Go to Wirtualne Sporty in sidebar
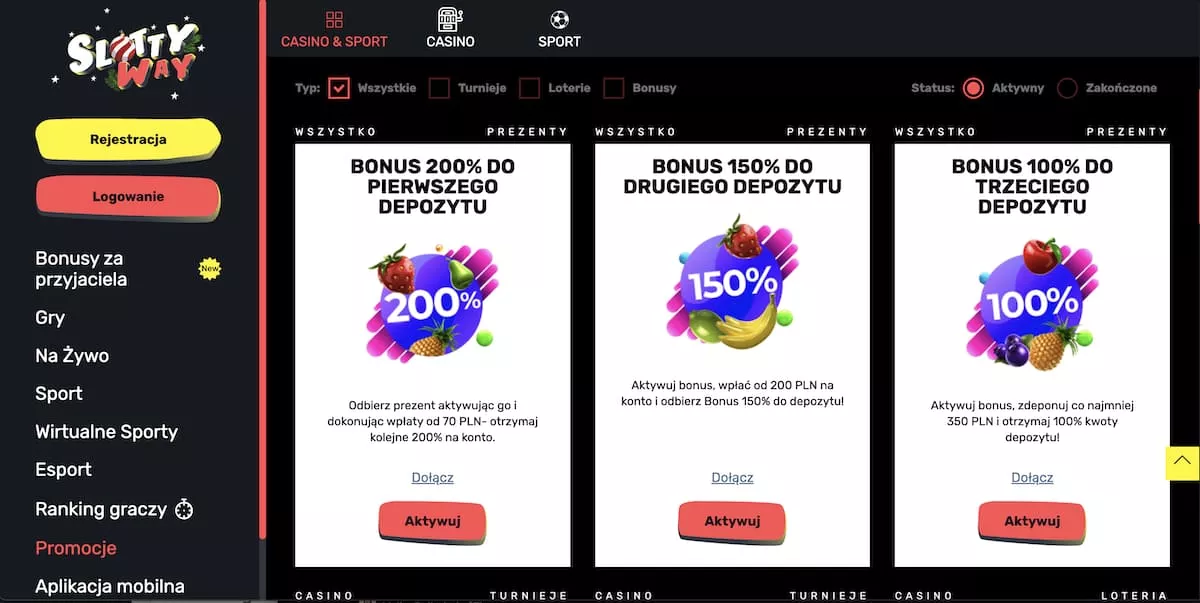 (x=106, y=432)
